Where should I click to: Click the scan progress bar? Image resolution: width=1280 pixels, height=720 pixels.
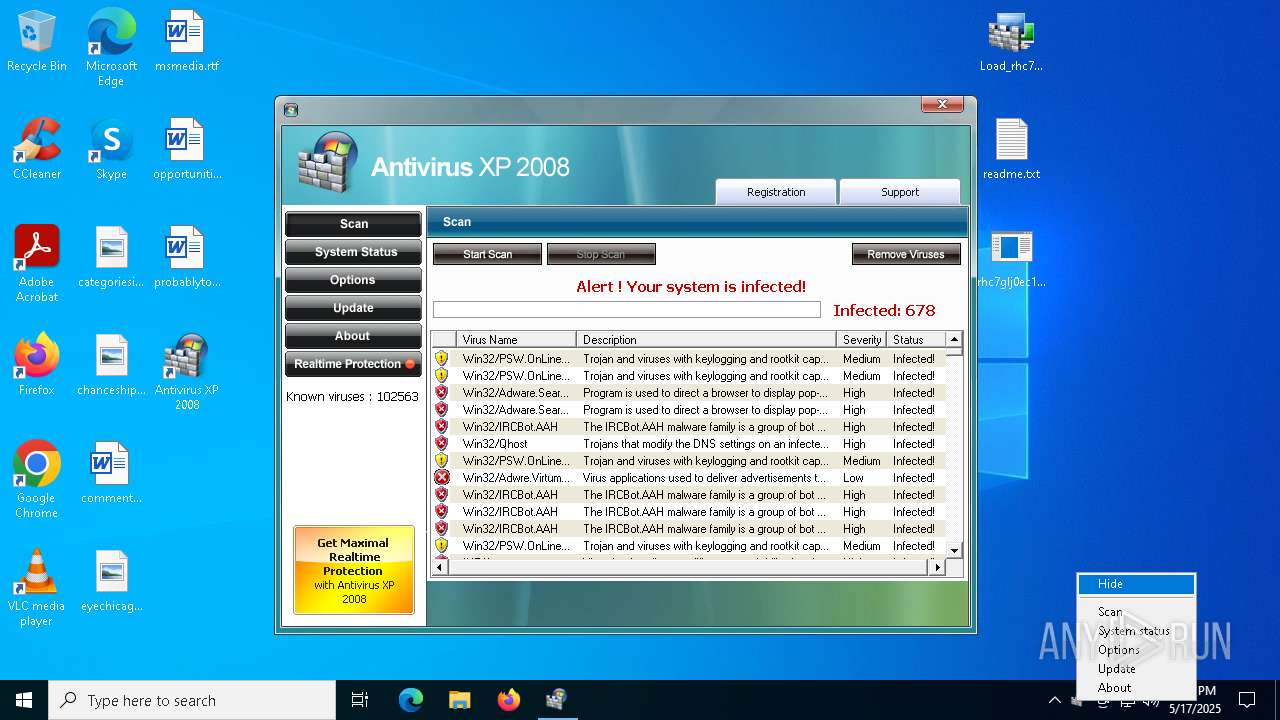tap(627, 310)
